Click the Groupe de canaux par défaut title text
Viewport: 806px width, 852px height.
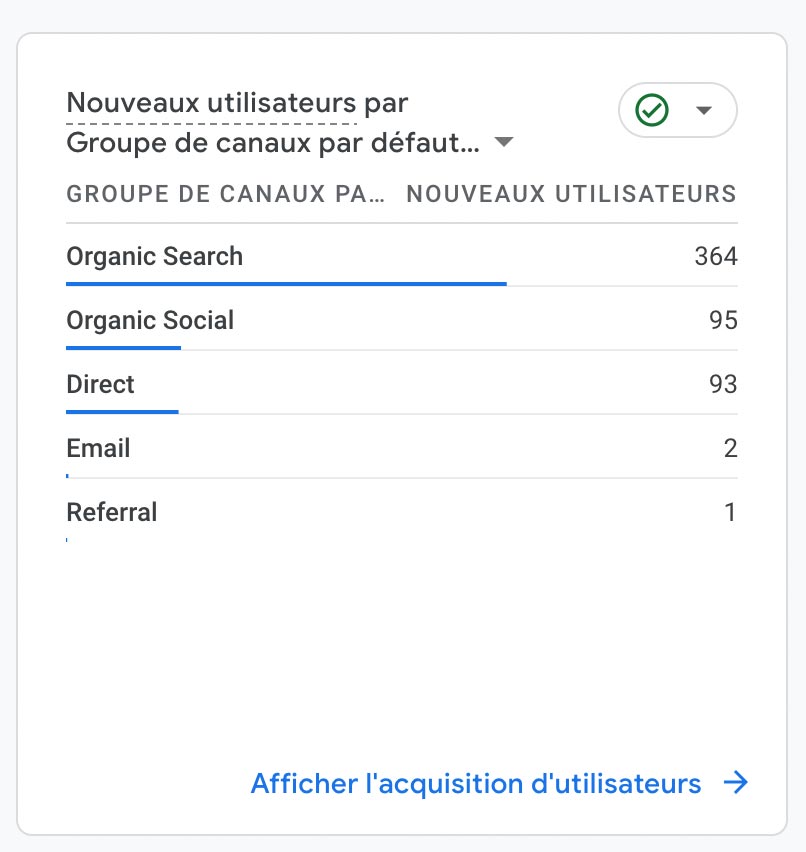pos(273,143)
